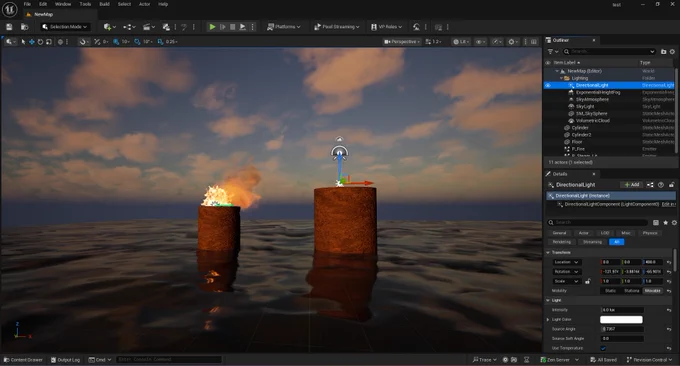Image resolution: width=680 pixels, height=366 pixels.
Task: Open the viewport Show eye menu
Action: [x=480, y=42]
